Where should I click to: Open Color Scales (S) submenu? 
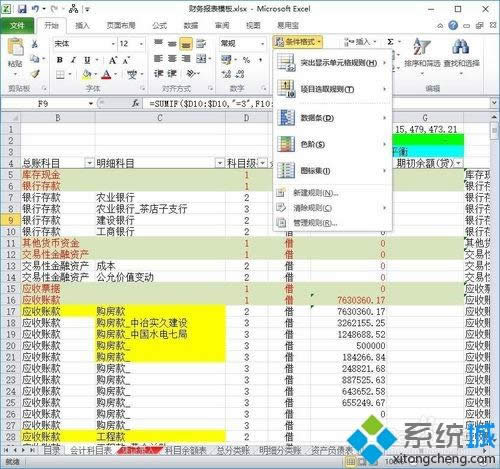click(332, 144)
